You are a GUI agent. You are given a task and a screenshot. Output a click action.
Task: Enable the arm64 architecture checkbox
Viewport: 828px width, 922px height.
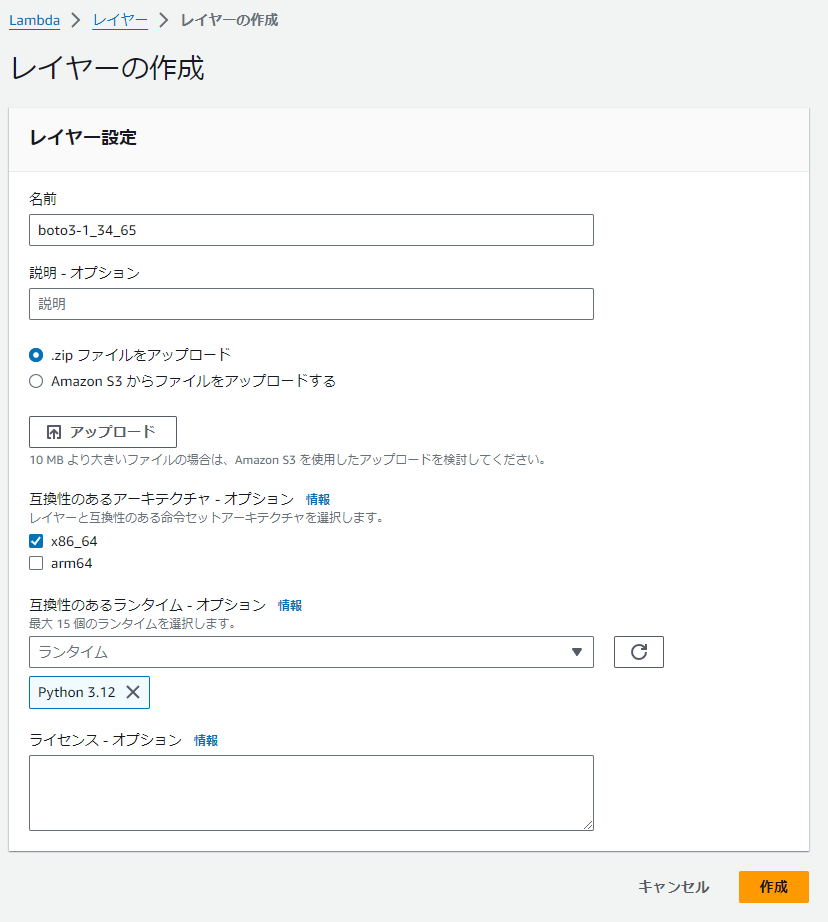click(36, 563)
